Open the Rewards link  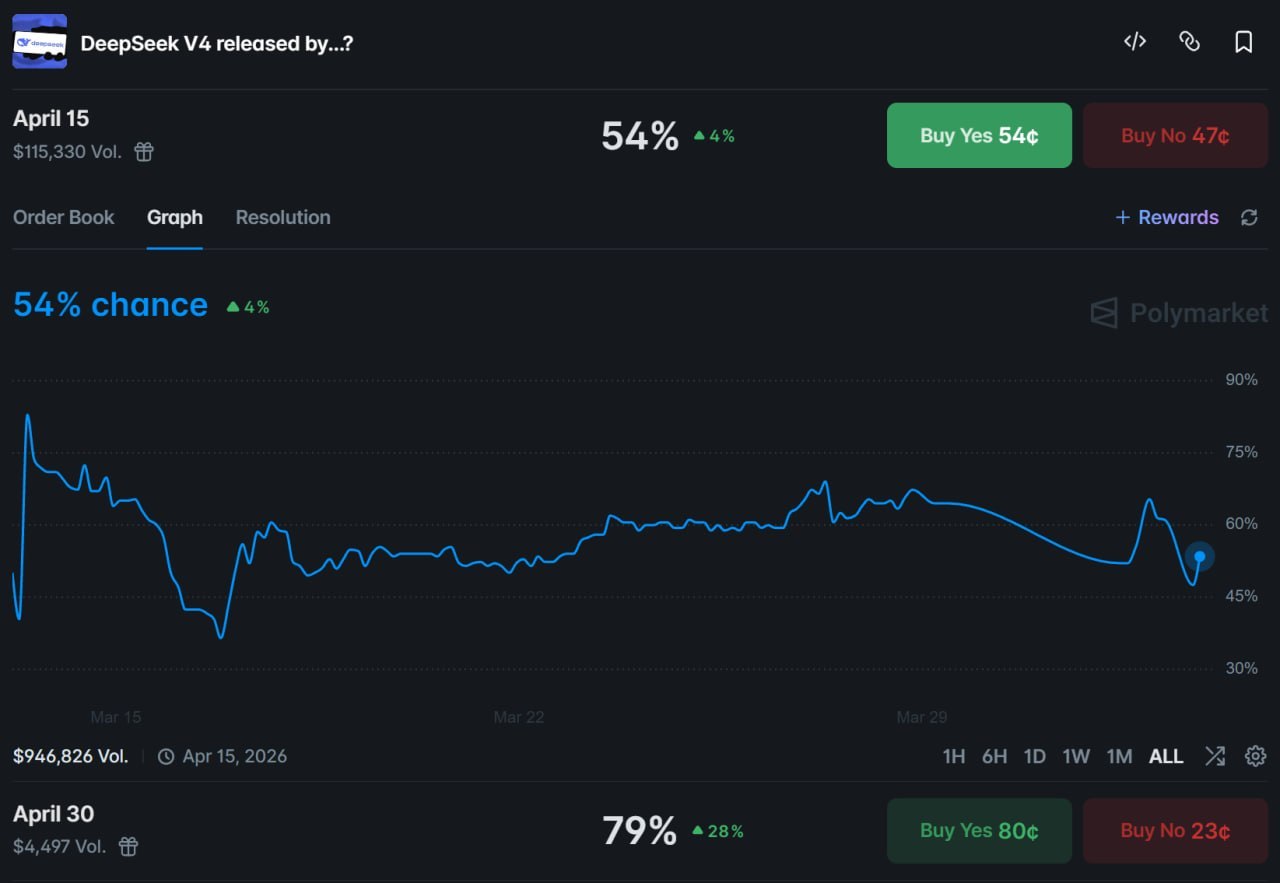(1167, 218)
